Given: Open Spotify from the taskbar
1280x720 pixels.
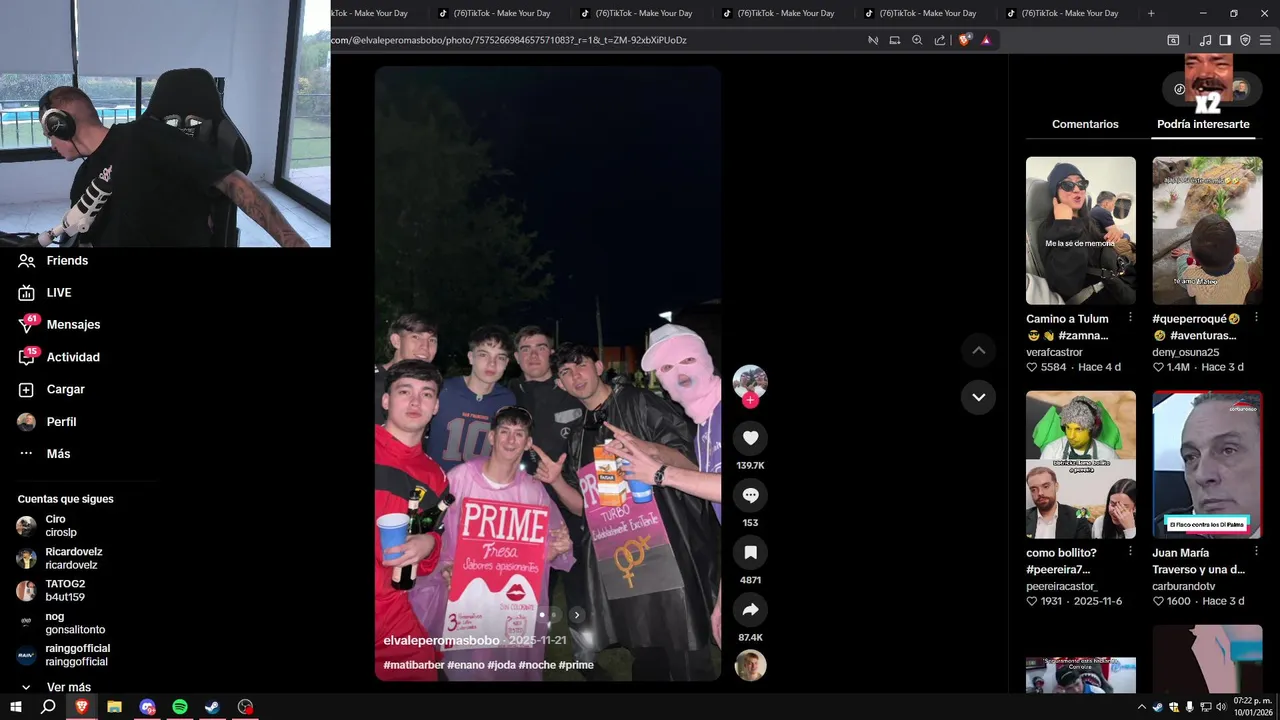Looking at the screenshot, I should (180, 707).
